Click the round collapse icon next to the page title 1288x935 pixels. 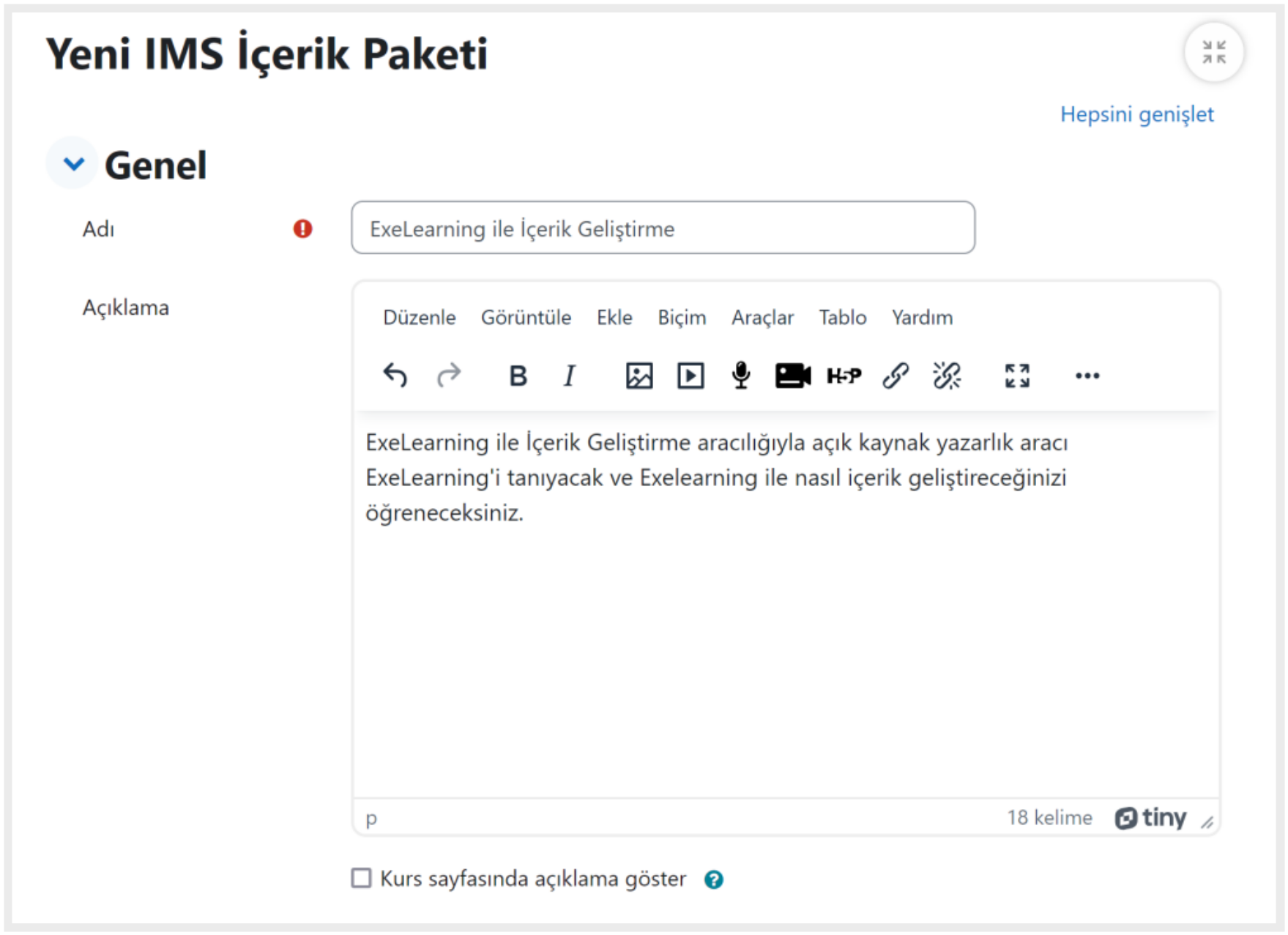[x=1213, y=53]
